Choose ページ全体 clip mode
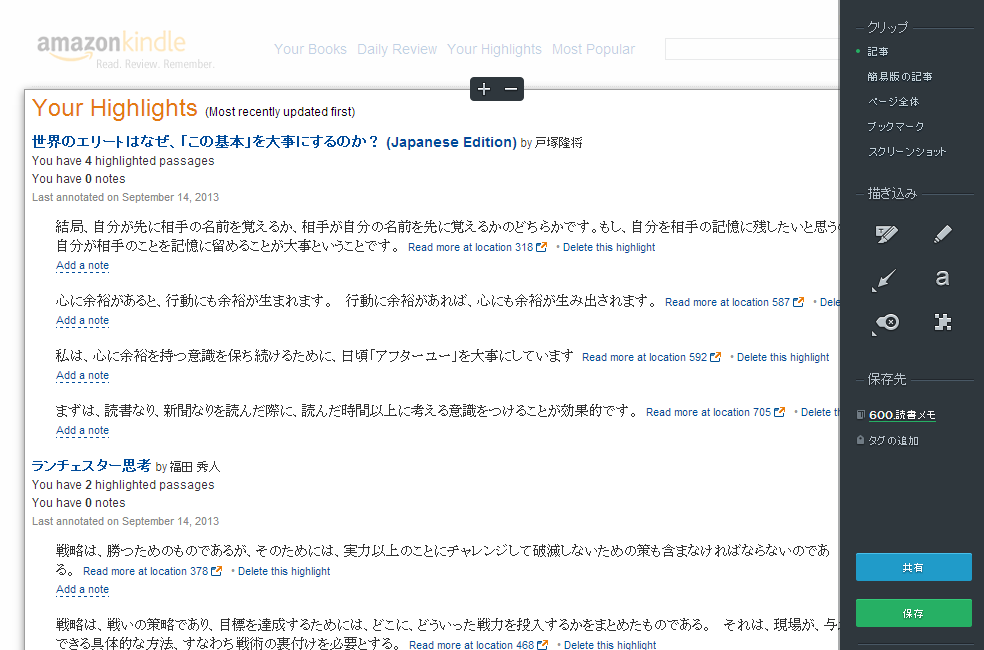984x650 pixels. click(893, 102)
